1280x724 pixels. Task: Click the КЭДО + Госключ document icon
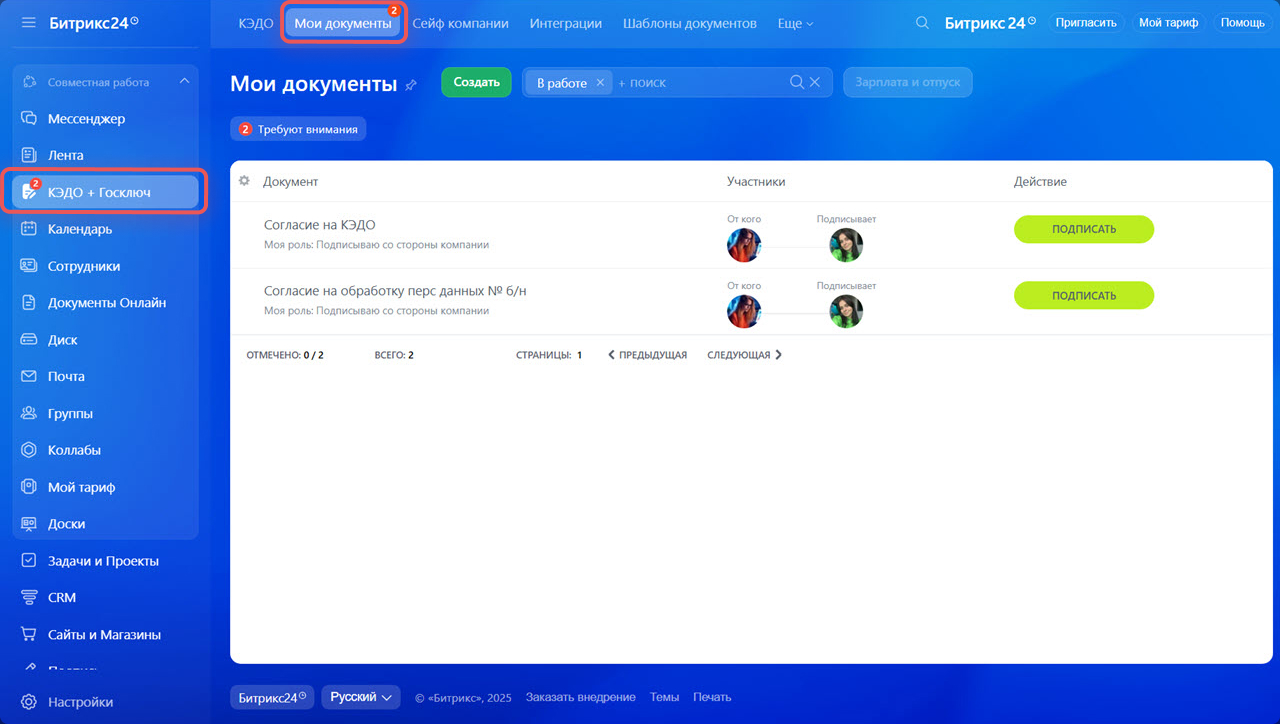[x=29, y=192]
